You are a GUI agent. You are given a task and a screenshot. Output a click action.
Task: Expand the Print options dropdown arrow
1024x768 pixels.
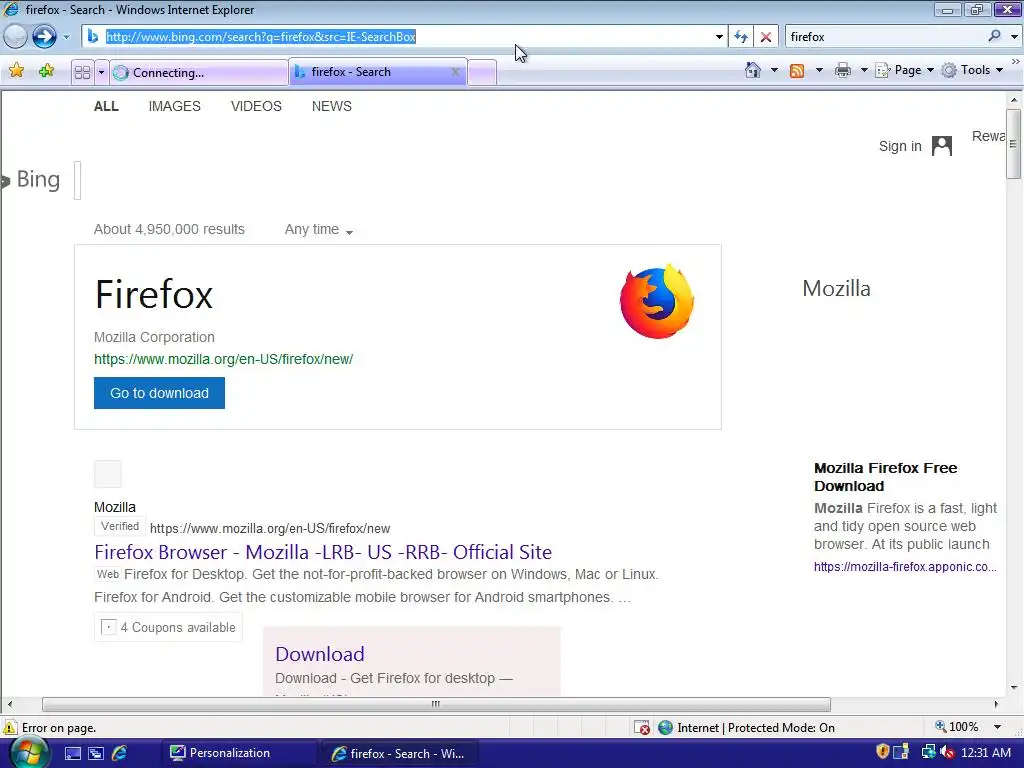tap(864, 70)
